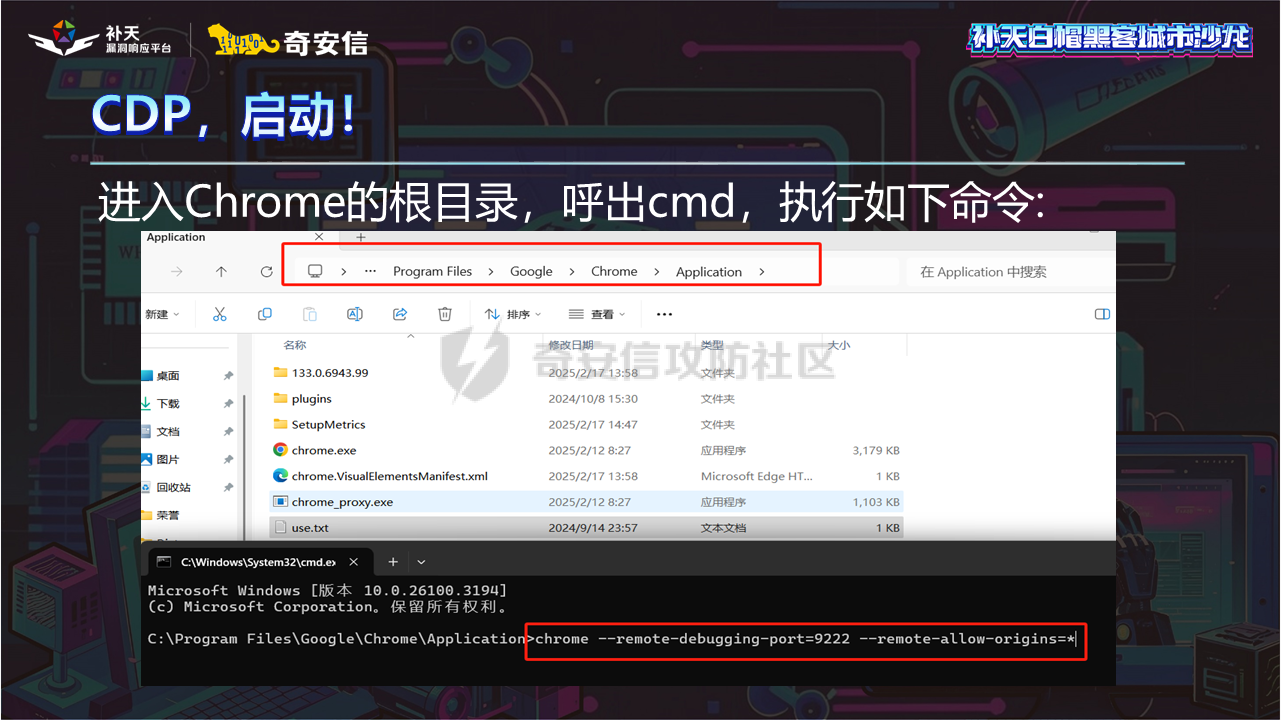Screen dimensions: 1281x720
Task: Click the 文本文档 type of use.txt
Action: click(x=723, y=527)
